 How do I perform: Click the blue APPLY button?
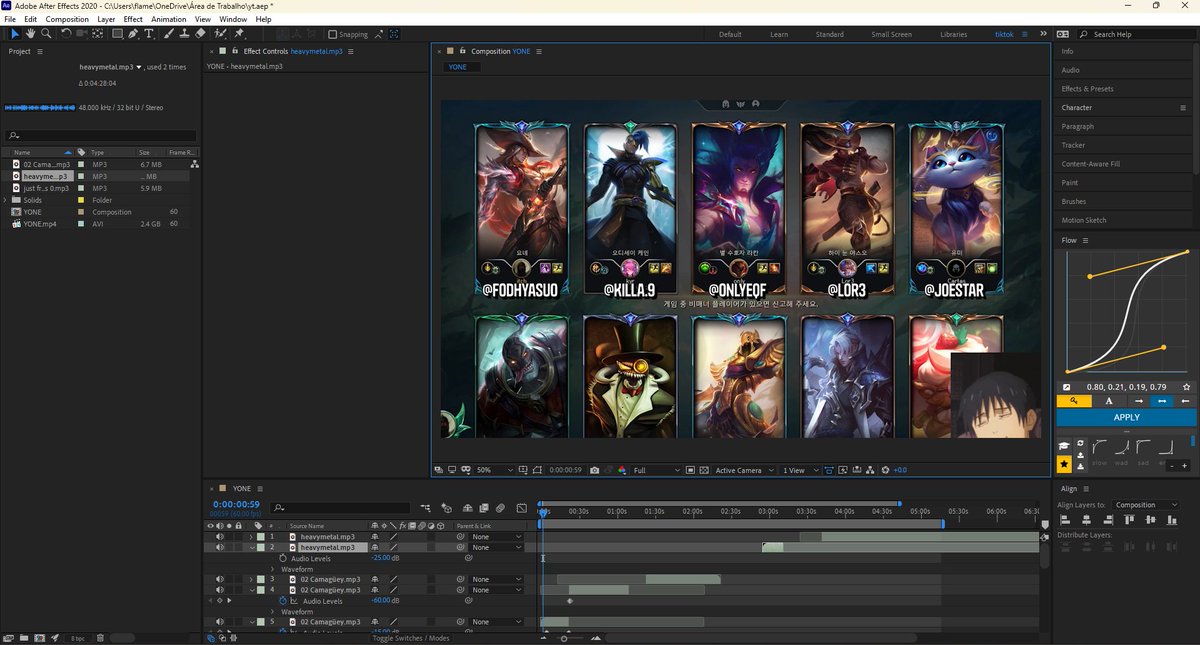click(x=1126, y=417)
